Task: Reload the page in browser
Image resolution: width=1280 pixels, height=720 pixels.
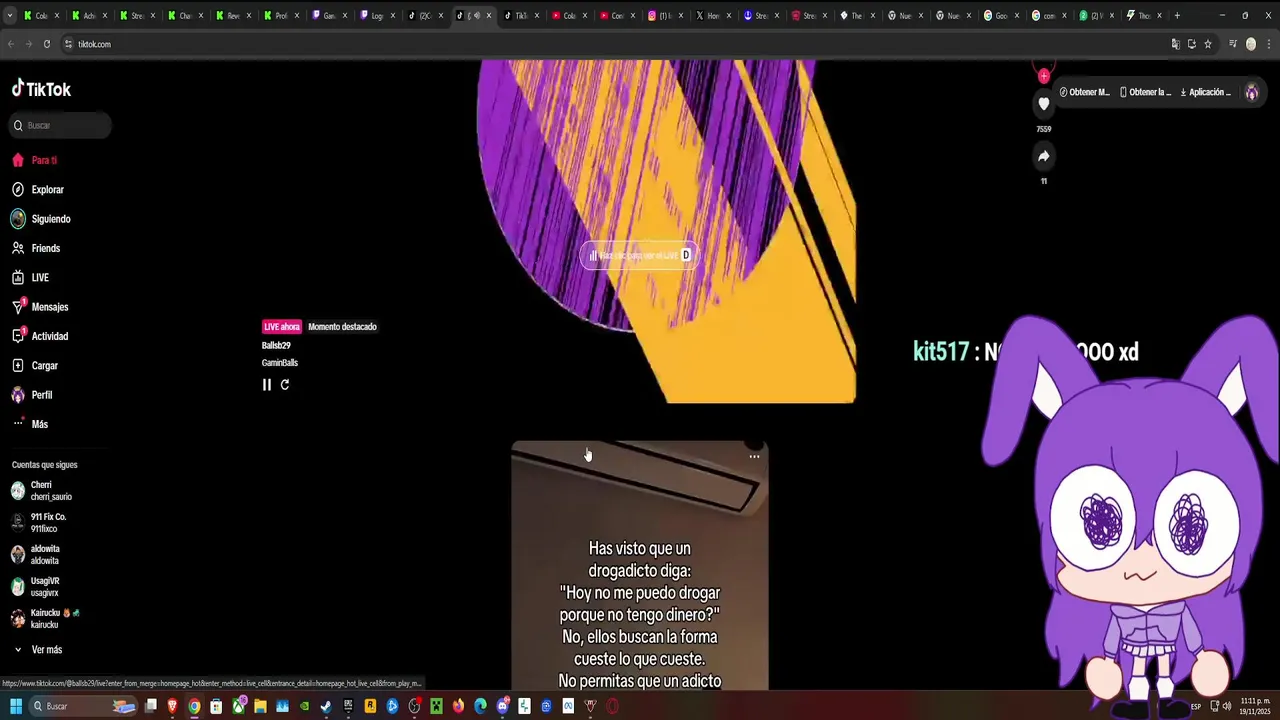Action: [46, 44]
